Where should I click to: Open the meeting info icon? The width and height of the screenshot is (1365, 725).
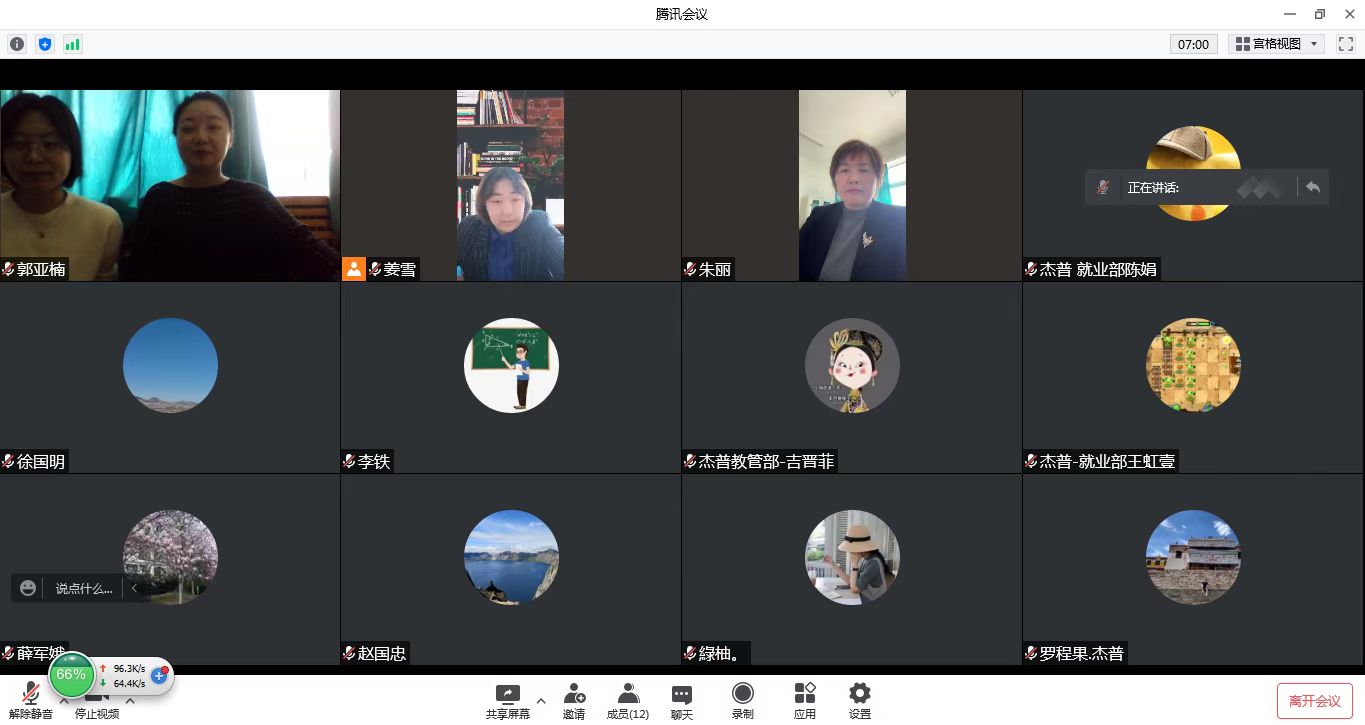[17, 44]
